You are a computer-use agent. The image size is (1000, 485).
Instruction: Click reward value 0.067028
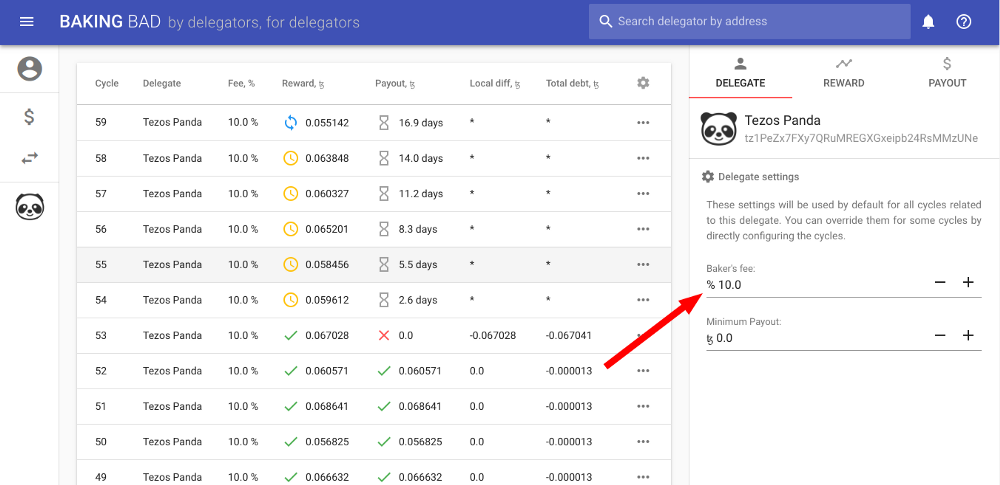327,335
